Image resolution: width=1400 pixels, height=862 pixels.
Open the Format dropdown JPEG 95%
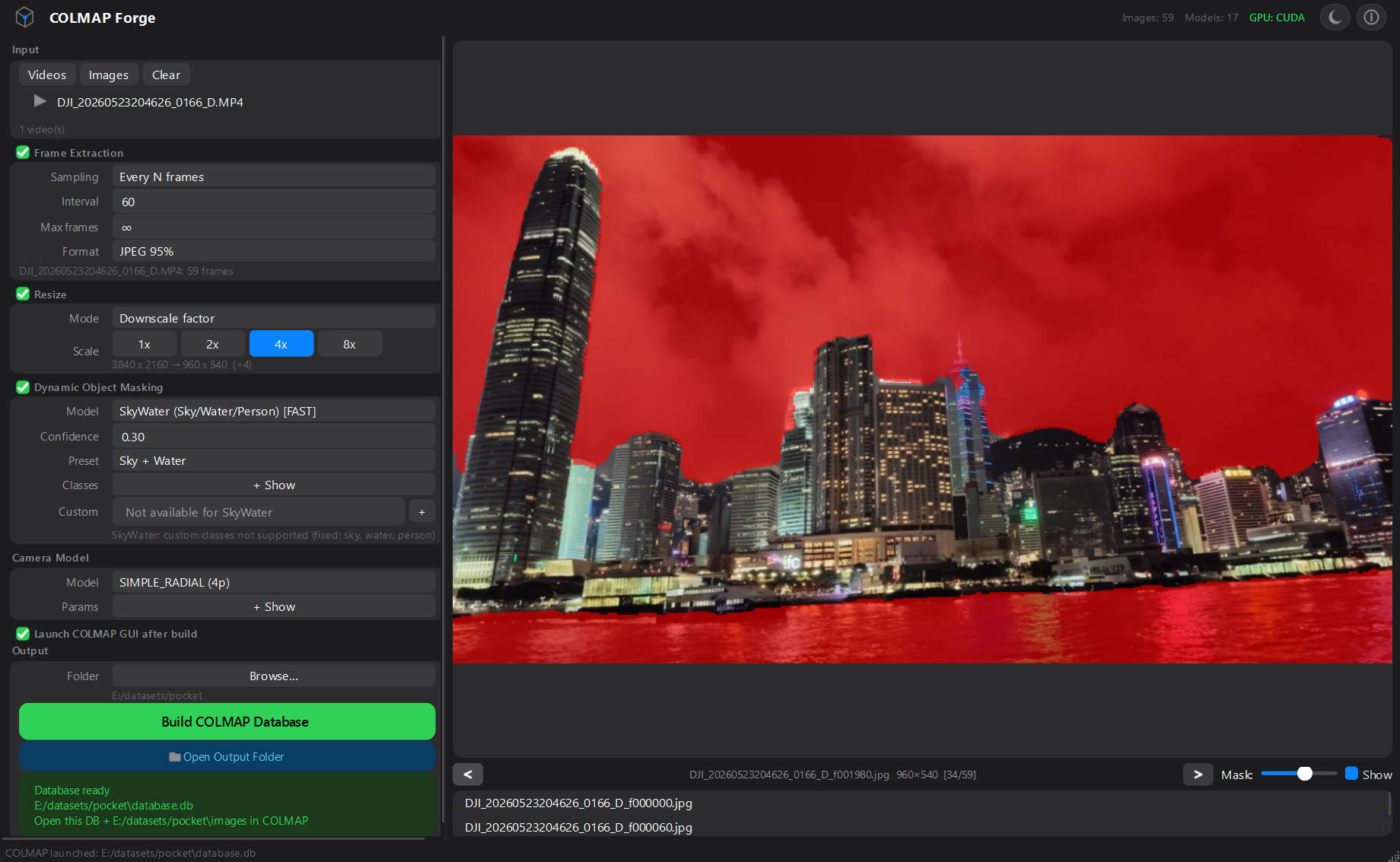pyautogui.click(x=274, y=251)
